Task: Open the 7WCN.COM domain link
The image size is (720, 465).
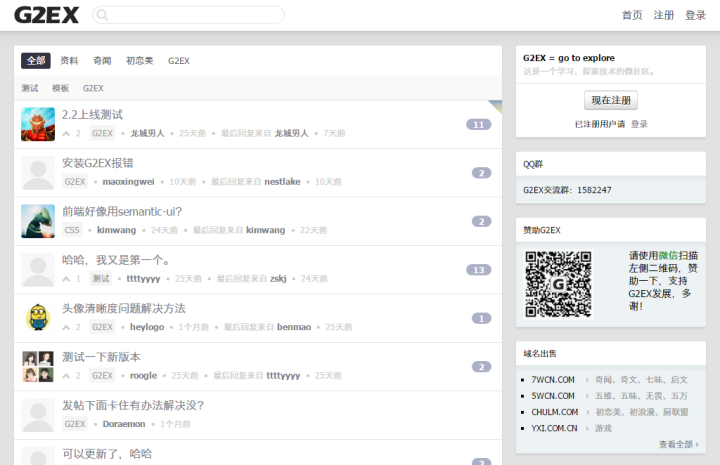Action: [x=553, y=380]
